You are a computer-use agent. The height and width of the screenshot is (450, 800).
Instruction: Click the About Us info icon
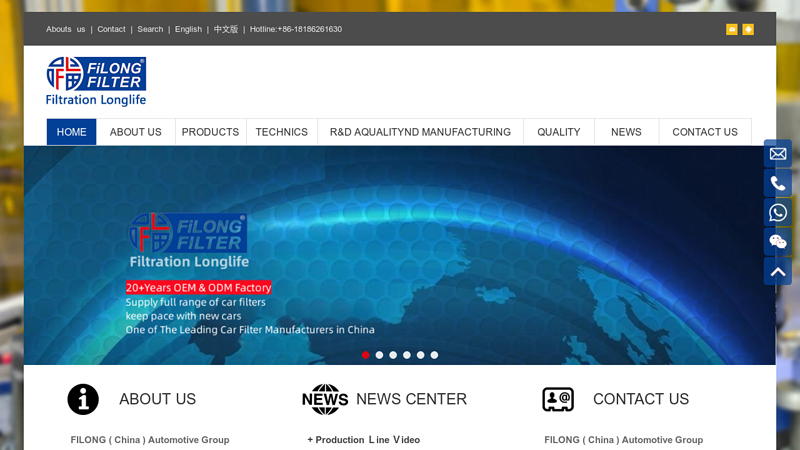tap(83, 399)
